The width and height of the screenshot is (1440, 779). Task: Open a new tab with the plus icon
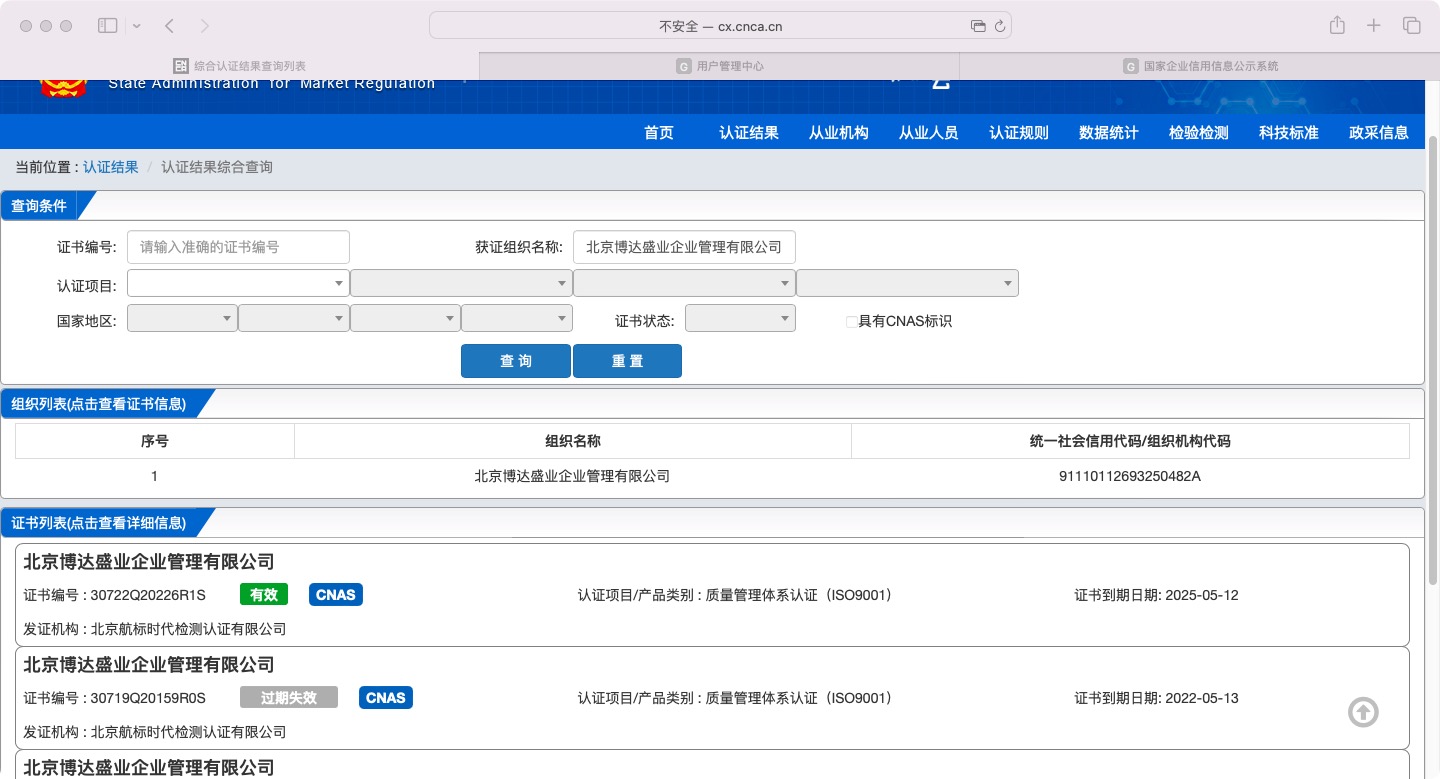point(1374,26)
